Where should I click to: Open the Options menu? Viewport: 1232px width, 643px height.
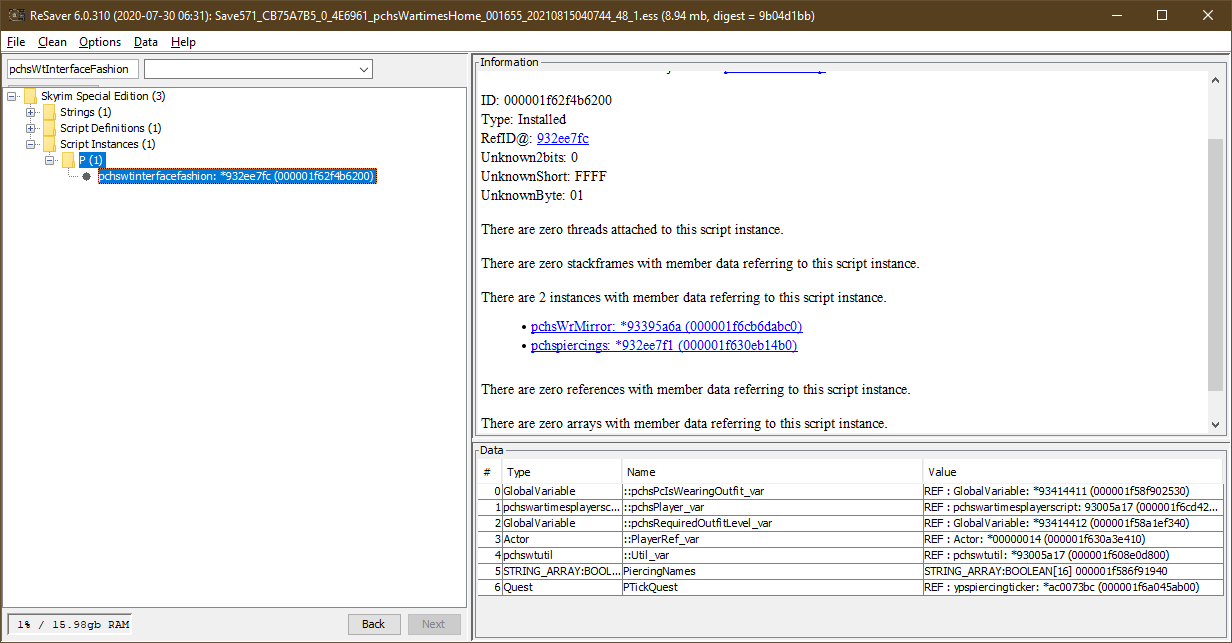pos(100,42)
